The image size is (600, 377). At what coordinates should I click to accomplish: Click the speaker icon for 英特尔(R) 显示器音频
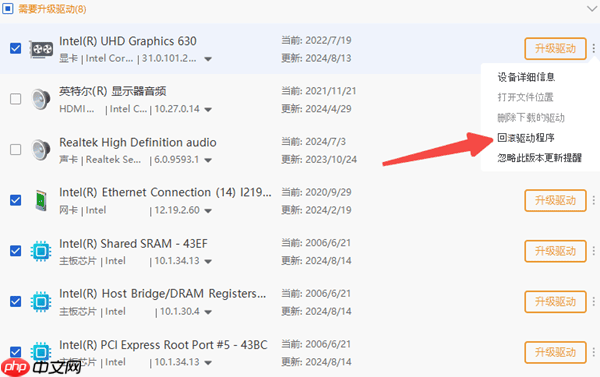point(41,99)
